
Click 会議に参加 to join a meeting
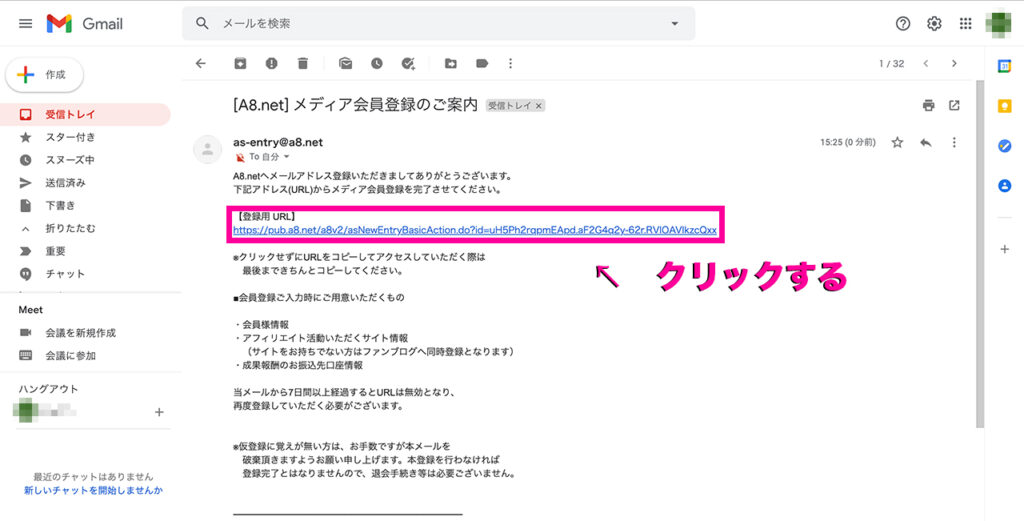(x=71, y=356)
